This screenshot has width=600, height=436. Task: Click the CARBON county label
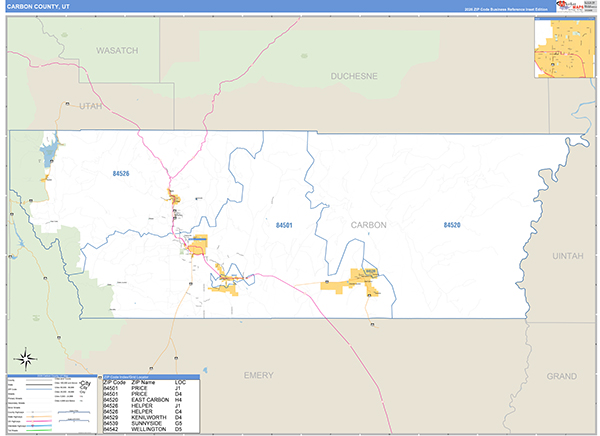coord(368,225)
